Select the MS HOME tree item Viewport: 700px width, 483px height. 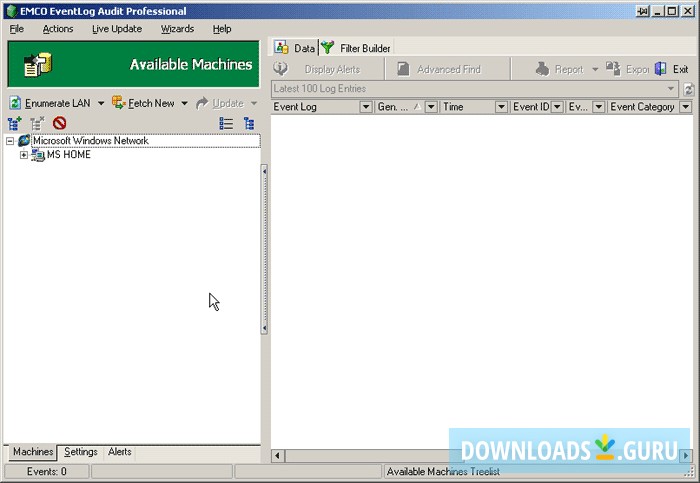tap(69, 154)
